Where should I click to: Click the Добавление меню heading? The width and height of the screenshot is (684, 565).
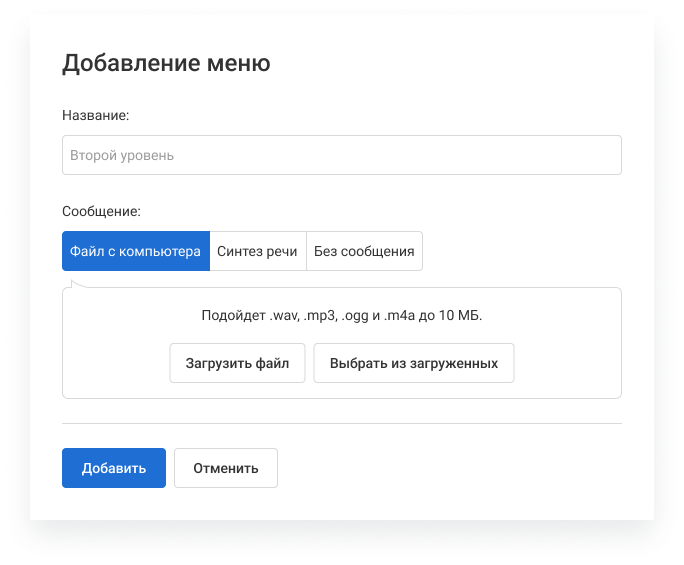[166, 64]
